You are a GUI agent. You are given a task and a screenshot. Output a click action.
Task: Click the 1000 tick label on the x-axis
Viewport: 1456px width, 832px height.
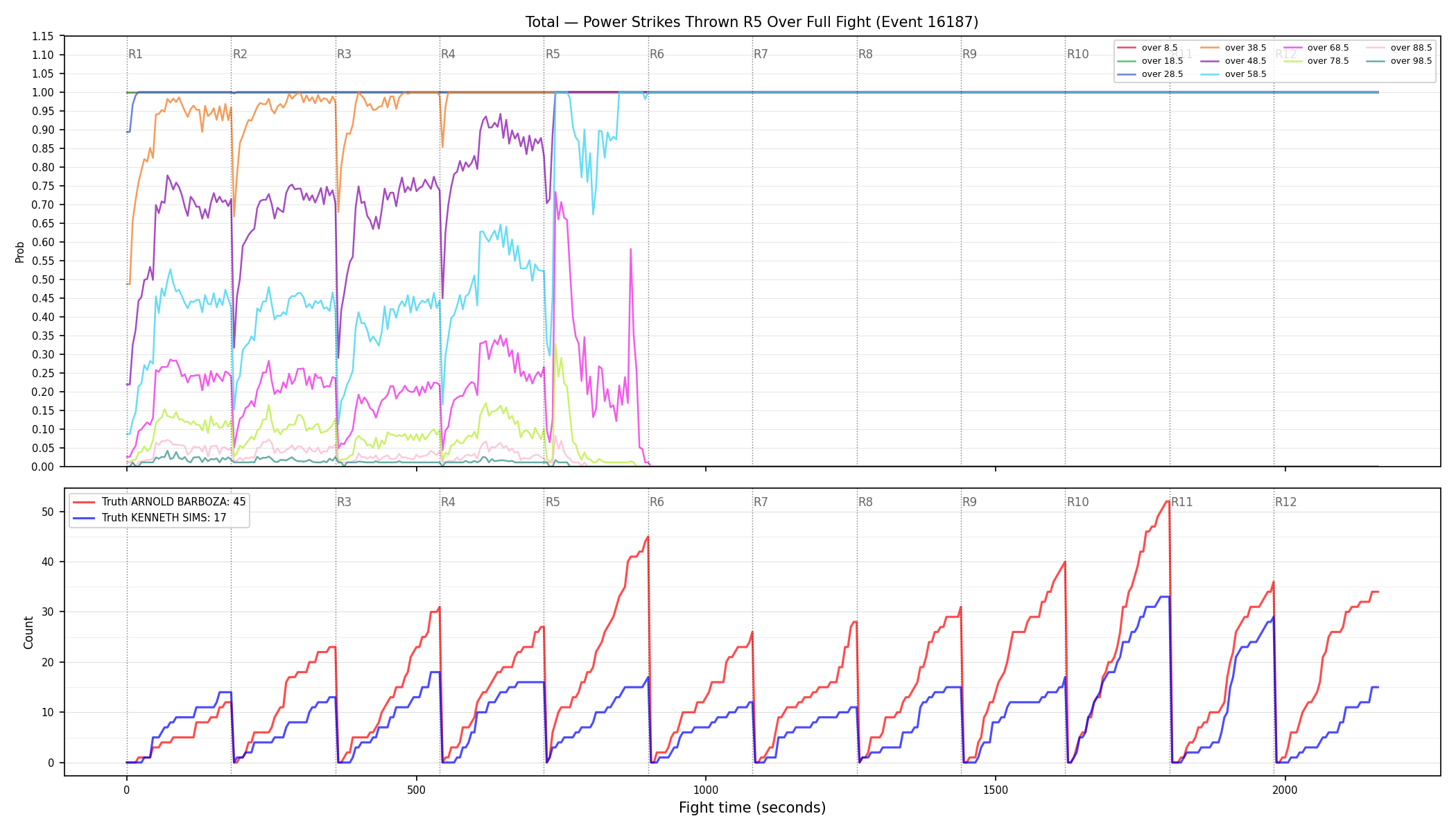point(706,790)
